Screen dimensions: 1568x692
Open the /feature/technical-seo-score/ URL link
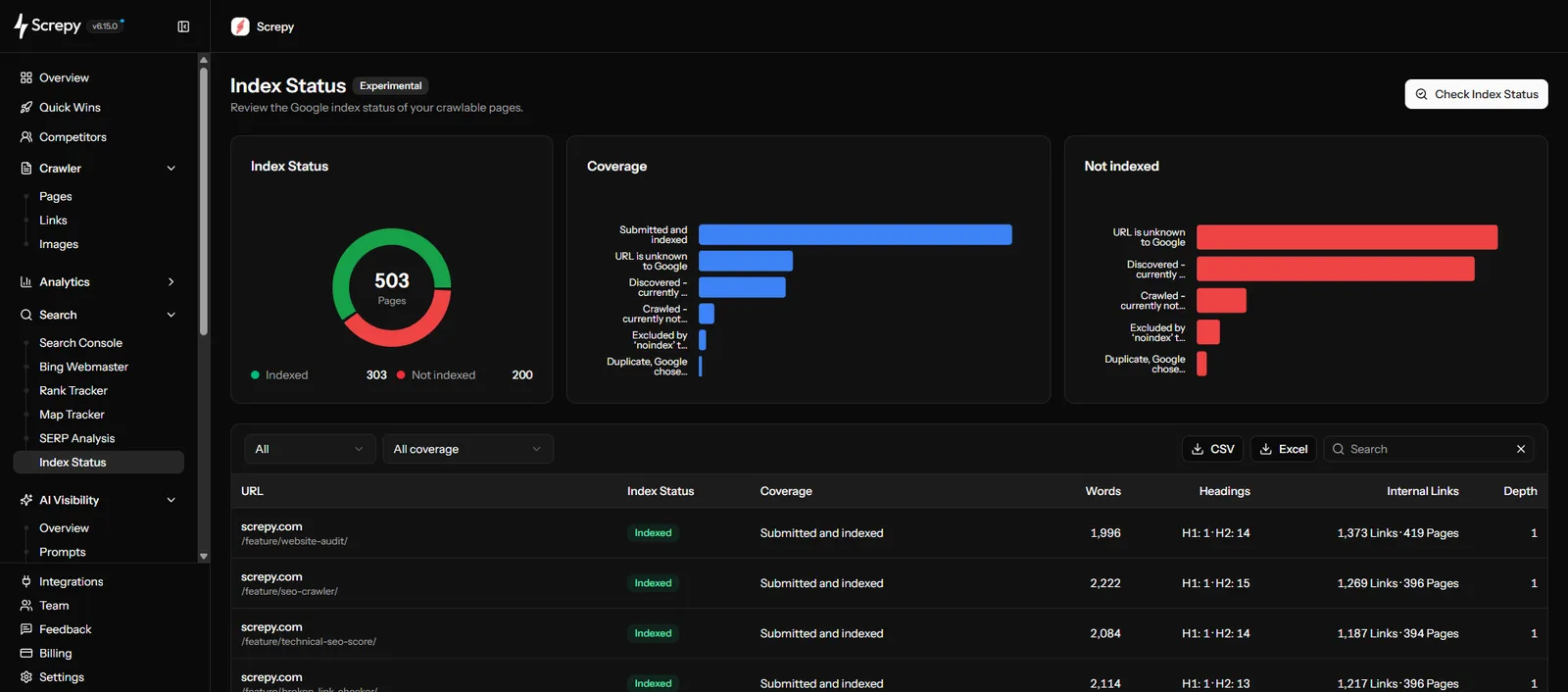309,642
